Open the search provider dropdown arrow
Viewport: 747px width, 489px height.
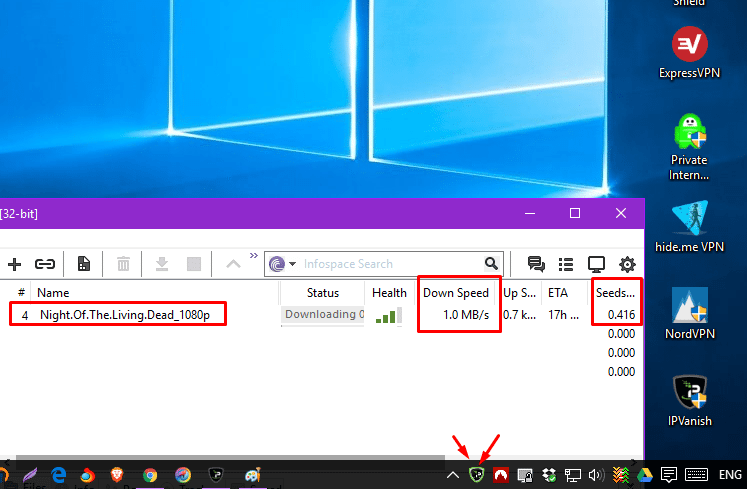point(293,264)
